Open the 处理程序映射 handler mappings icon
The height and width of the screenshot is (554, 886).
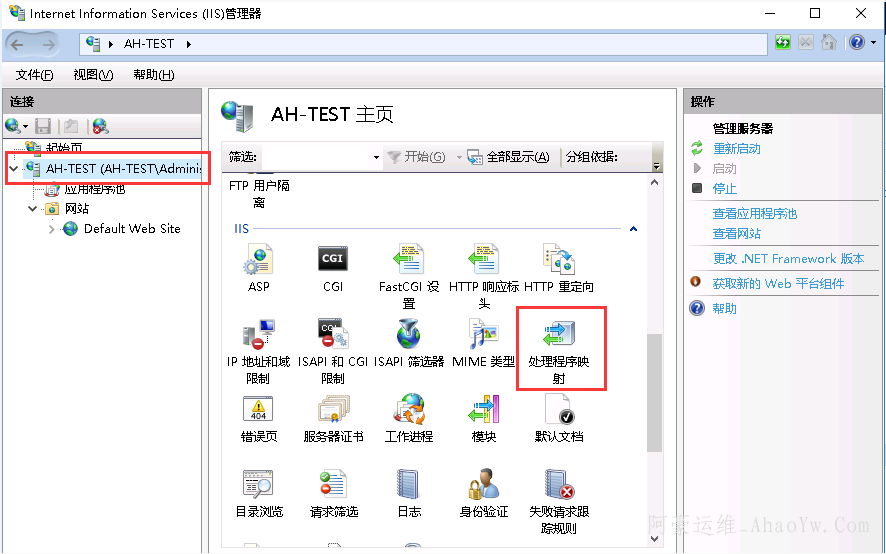559,335
